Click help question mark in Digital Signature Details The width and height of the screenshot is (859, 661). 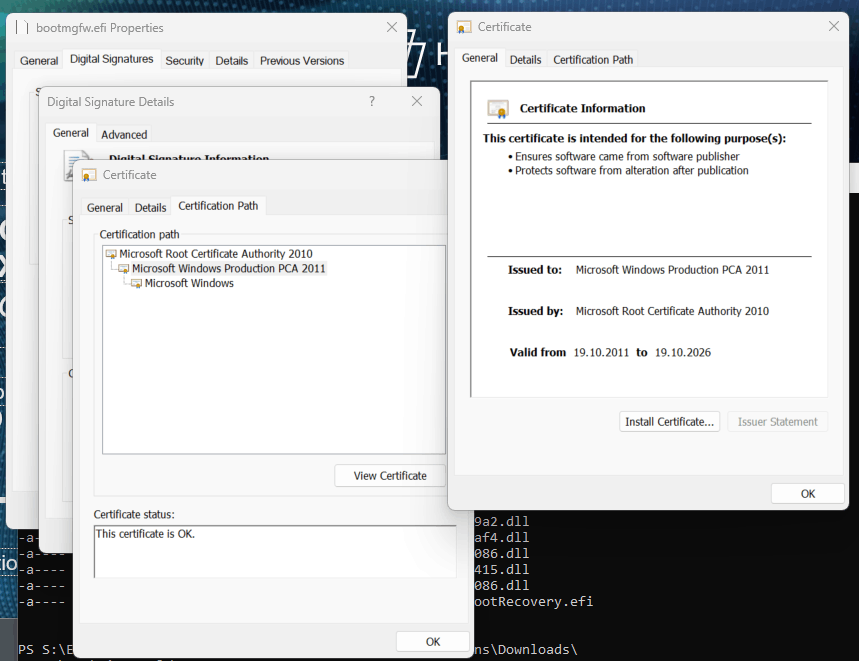372,101
